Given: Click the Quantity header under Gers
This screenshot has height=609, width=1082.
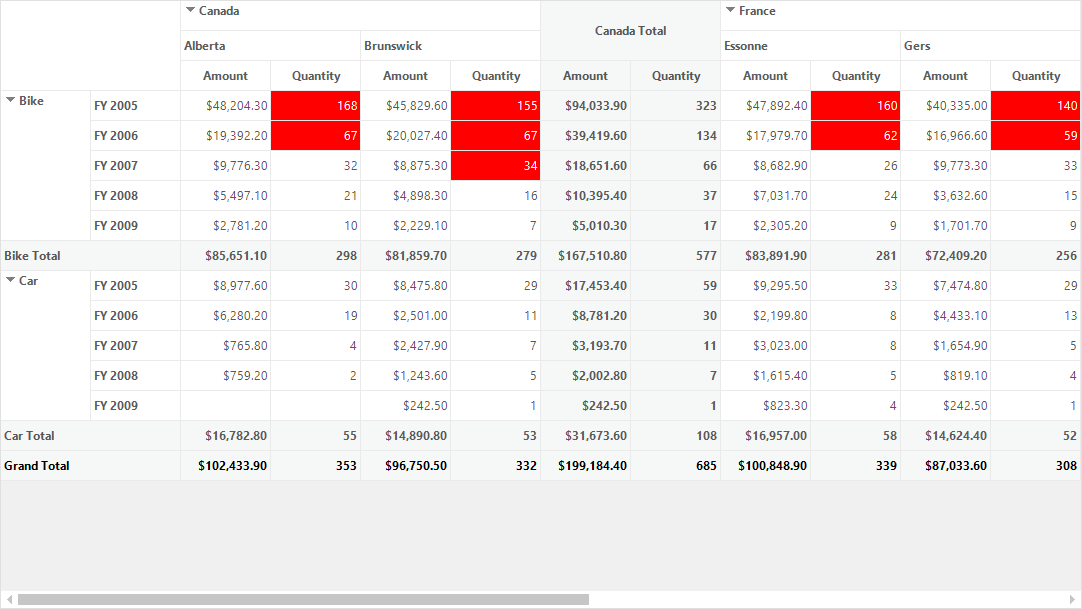Looking at the screenshot, I should pyautogui.click(x=1036, y=76).
